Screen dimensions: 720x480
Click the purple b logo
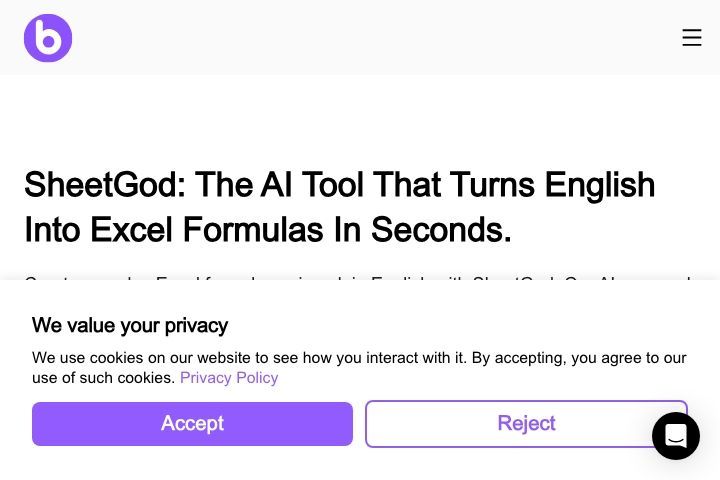[x=48, y=38]
